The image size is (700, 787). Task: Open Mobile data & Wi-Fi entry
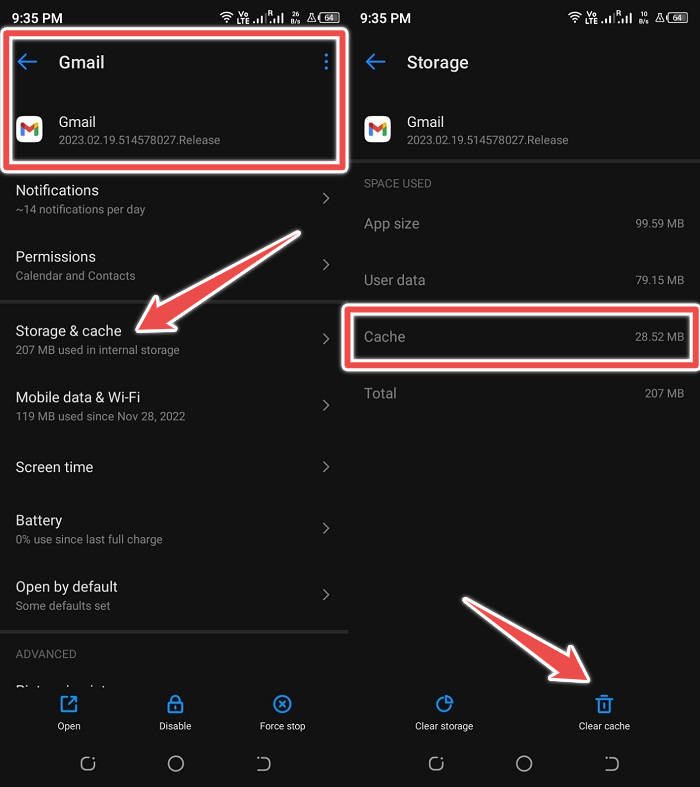pyautogui.click(x=174, y=406)
